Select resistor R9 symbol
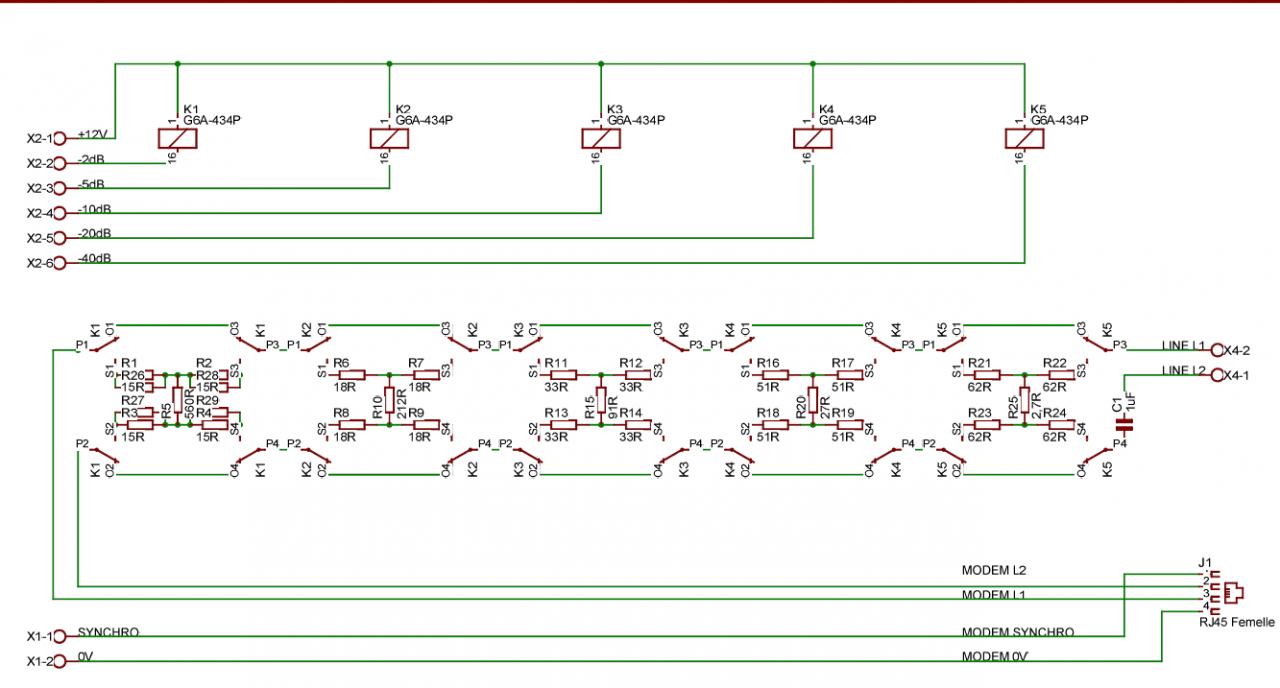The height and width of the screenshot is (688, 1280). pyautogui.click(x=427, y=425)
